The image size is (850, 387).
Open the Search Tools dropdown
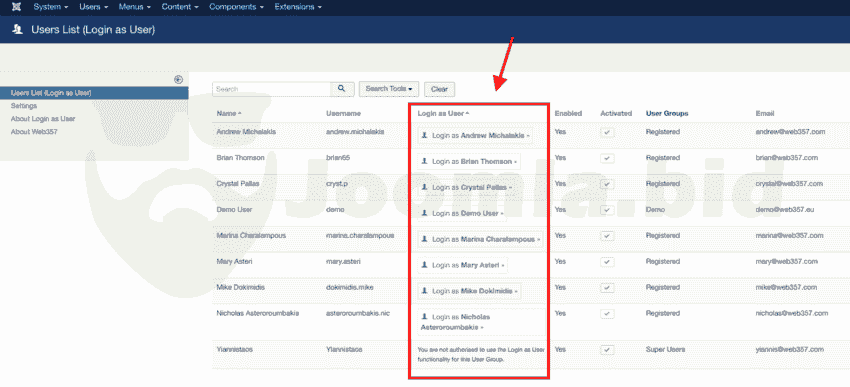(x=389, y=89)
